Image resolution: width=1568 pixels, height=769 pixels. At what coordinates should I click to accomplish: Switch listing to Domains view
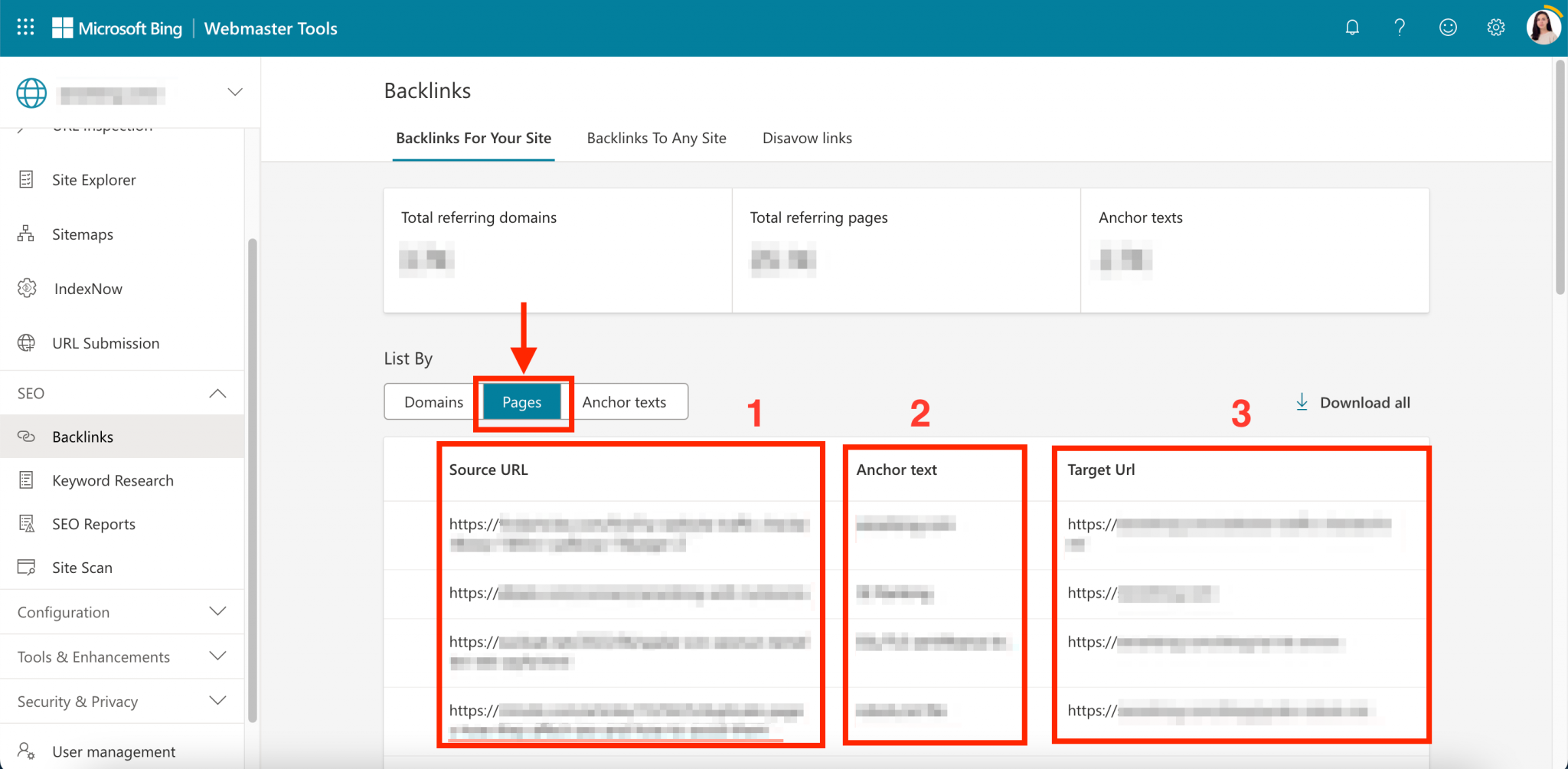433,401
